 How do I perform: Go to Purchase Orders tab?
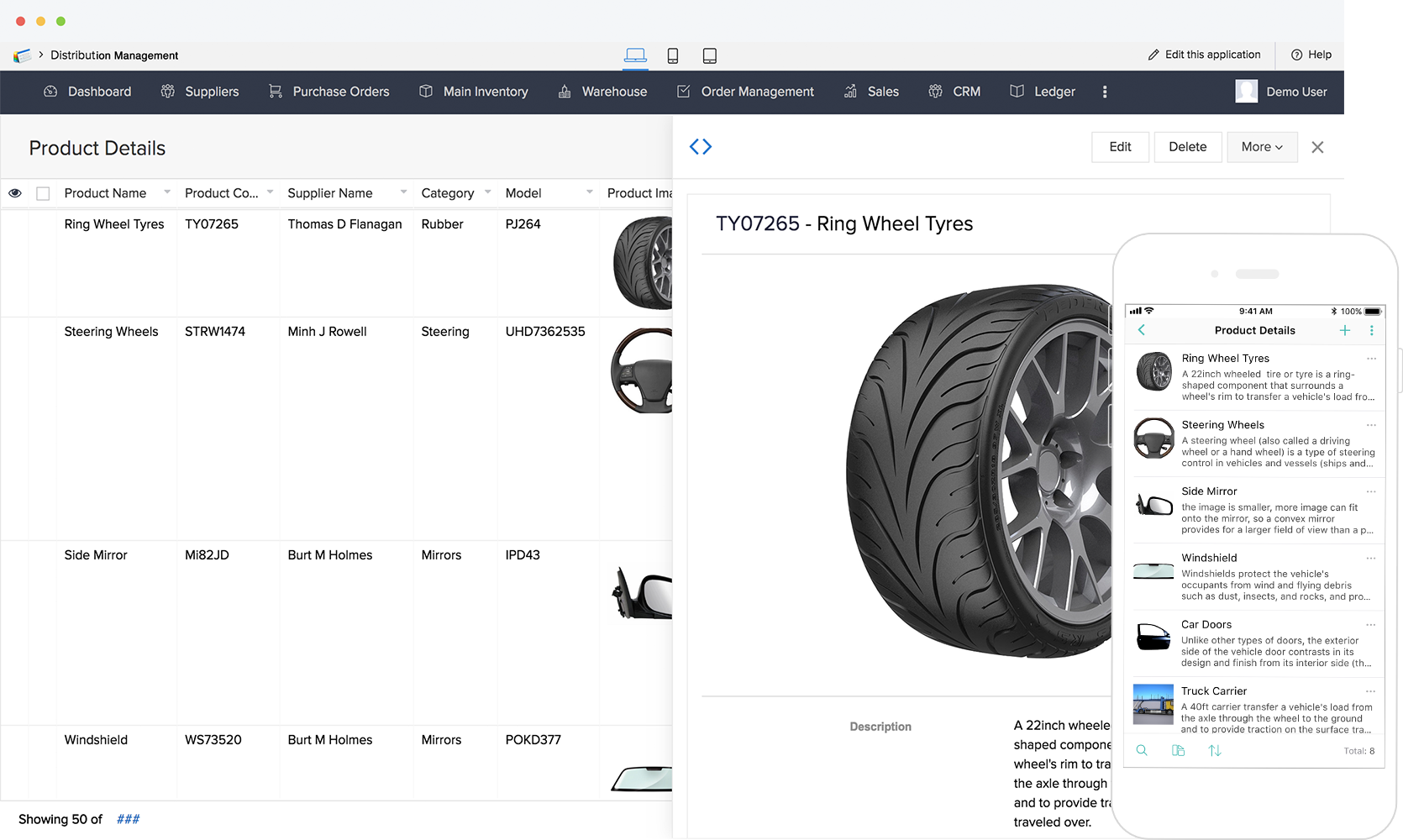(x=328, y=92)
